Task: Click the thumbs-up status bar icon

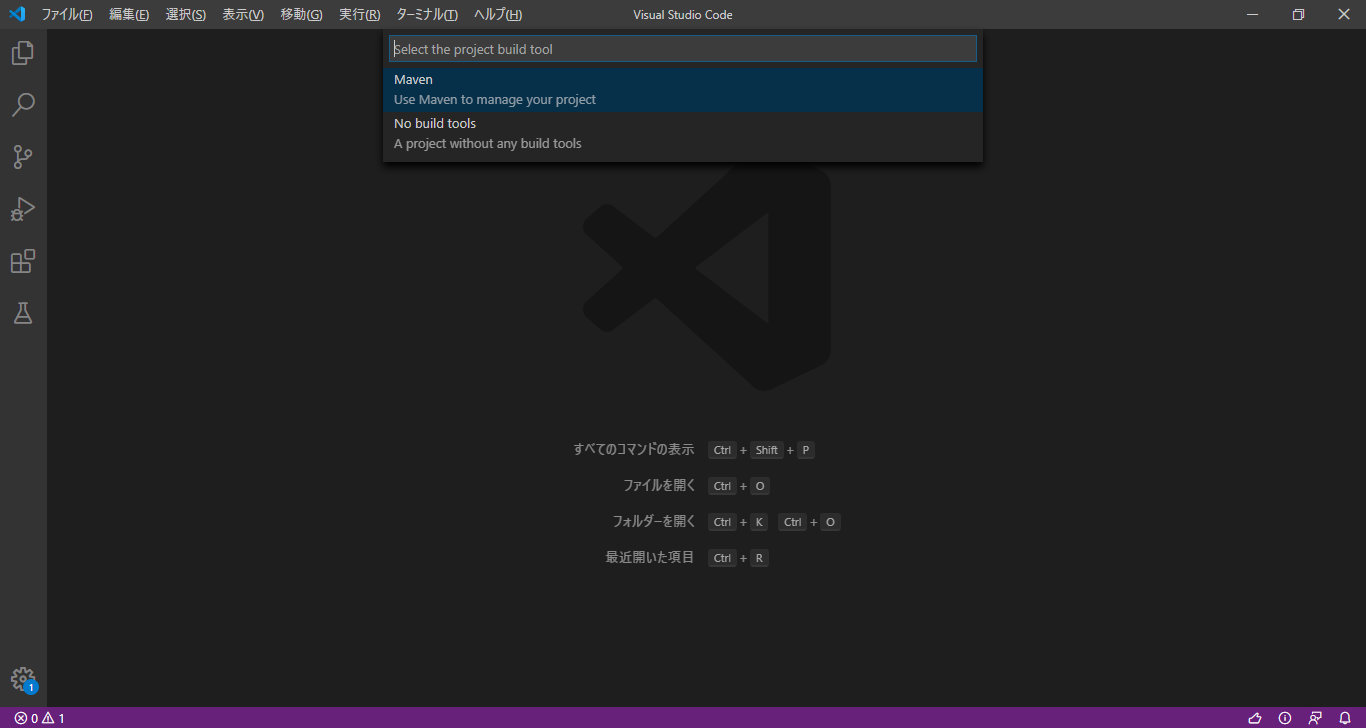Action: click(1255, 718)
